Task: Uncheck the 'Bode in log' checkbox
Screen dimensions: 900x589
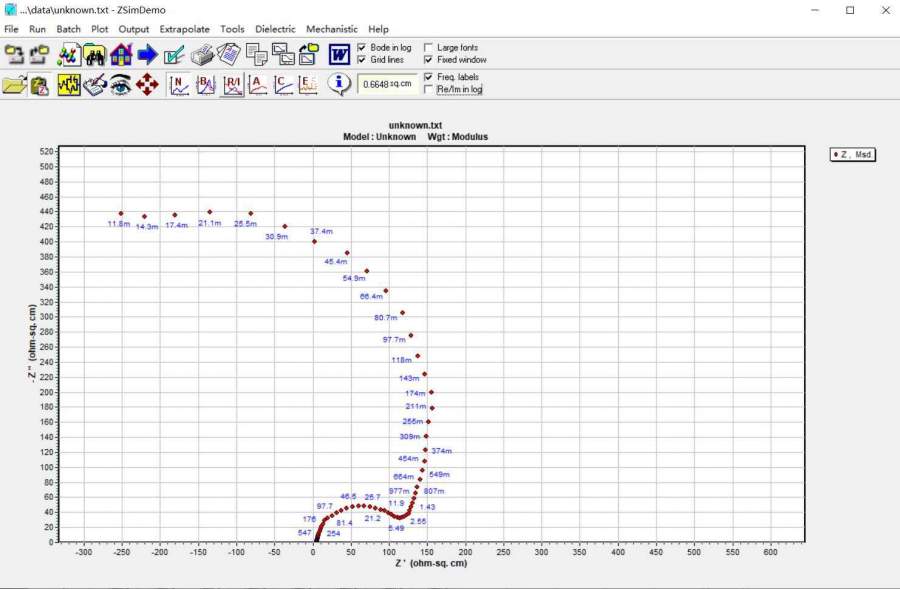Action: tap(362, 47)
